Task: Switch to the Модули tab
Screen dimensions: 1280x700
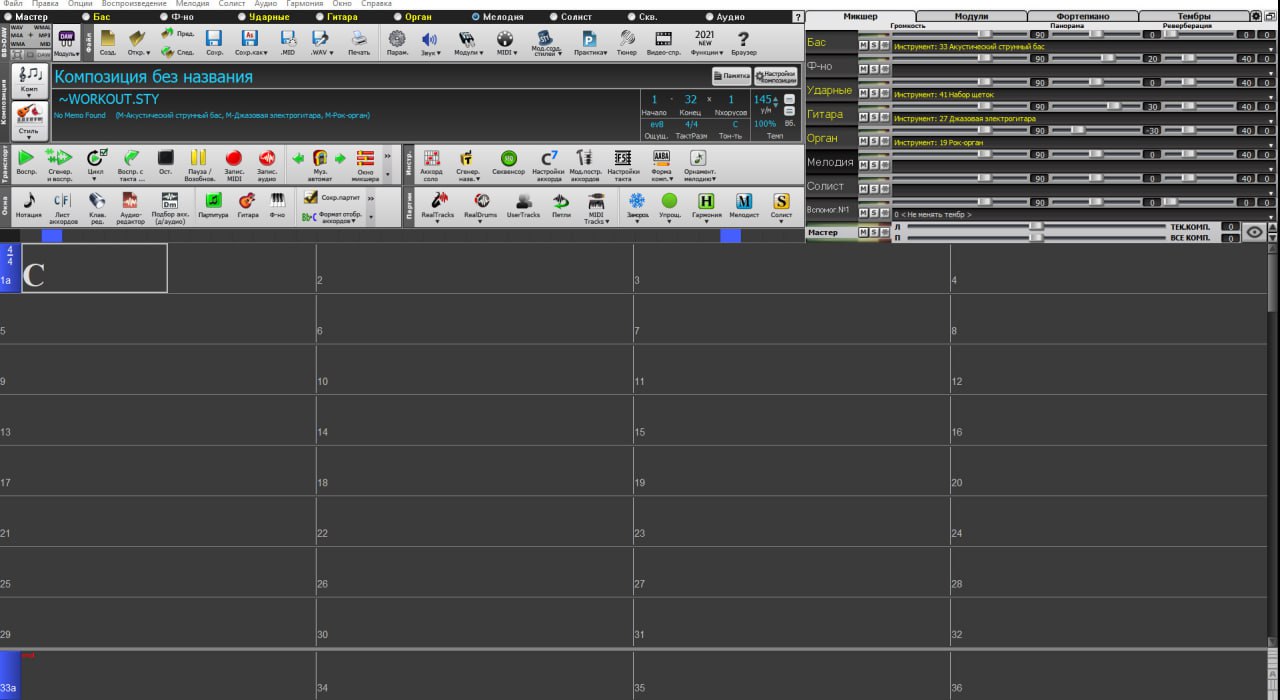Action: 971,16
